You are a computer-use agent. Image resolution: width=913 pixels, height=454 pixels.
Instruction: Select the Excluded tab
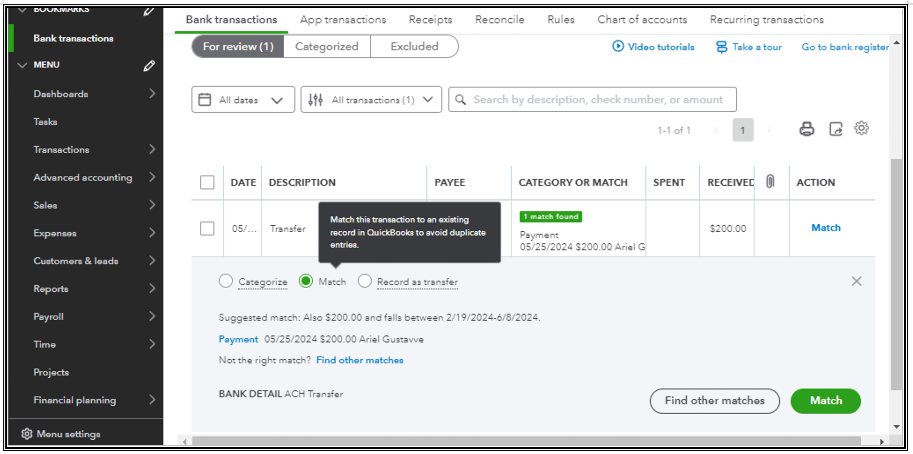tap(415, 47)
